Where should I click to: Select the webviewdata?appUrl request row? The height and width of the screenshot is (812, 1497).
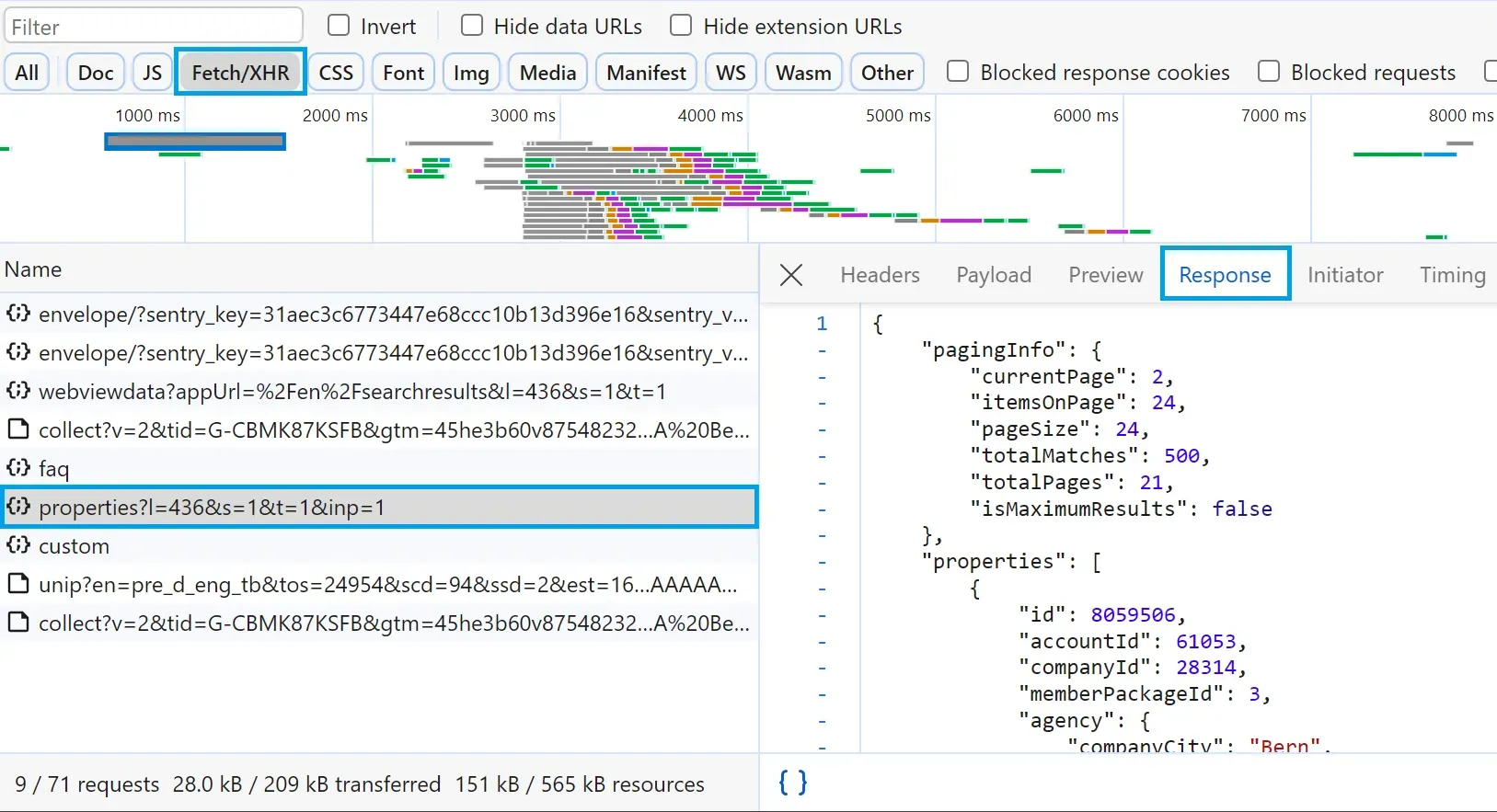click(379, 391)
